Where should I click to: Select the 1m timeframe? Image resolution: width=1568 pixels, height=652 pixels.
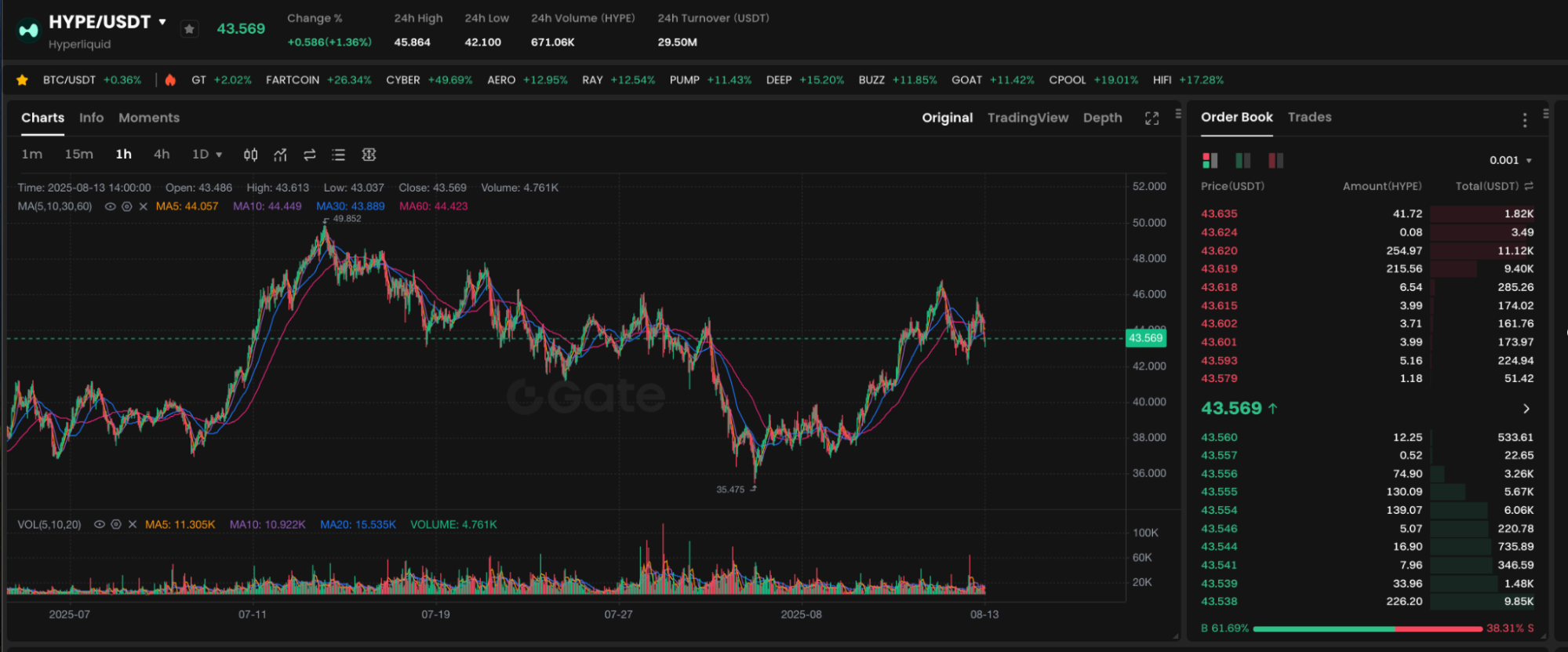(x=32, y=155)
